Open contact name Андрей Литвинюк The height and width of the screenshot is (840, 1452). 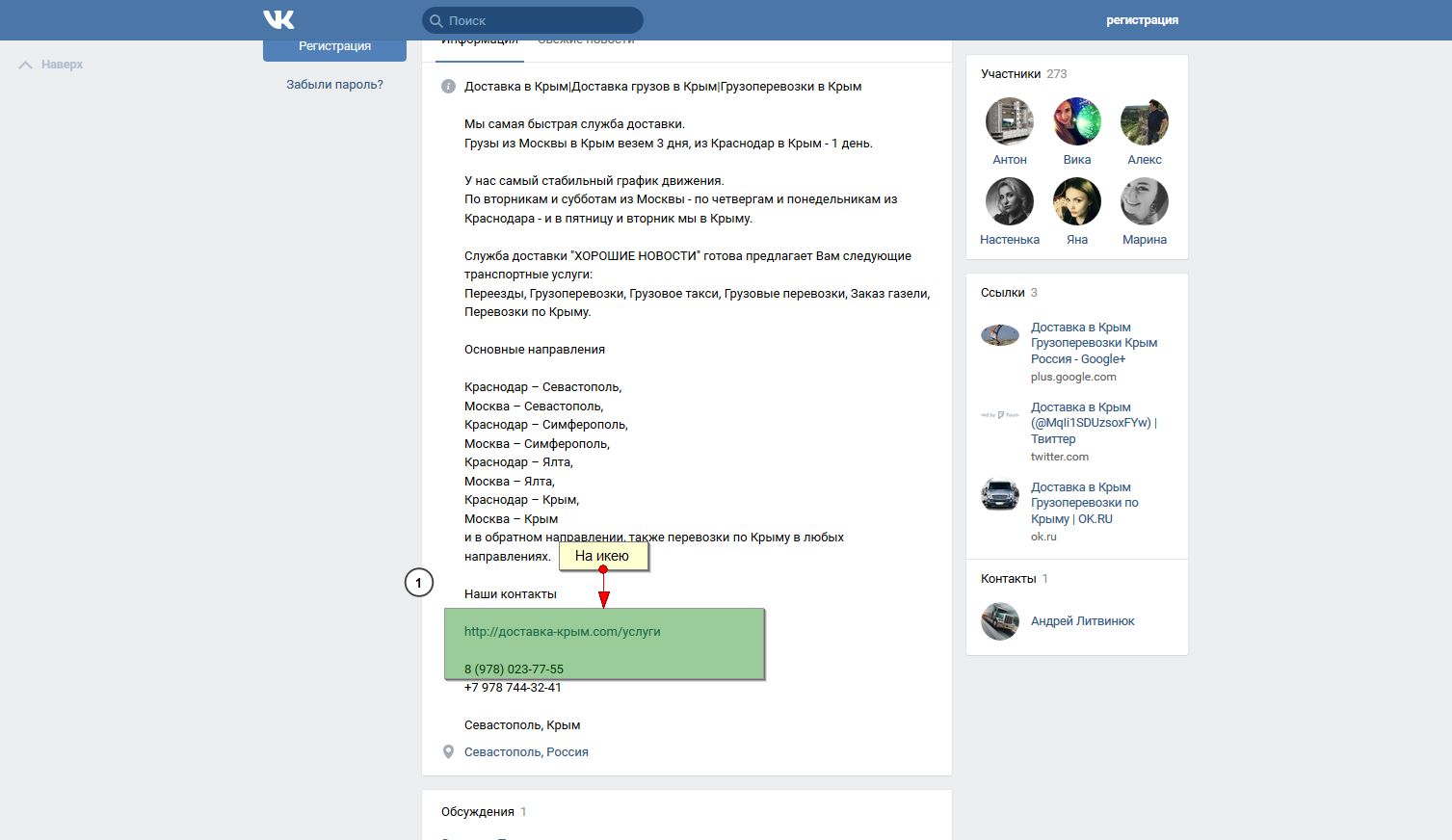1082,621
